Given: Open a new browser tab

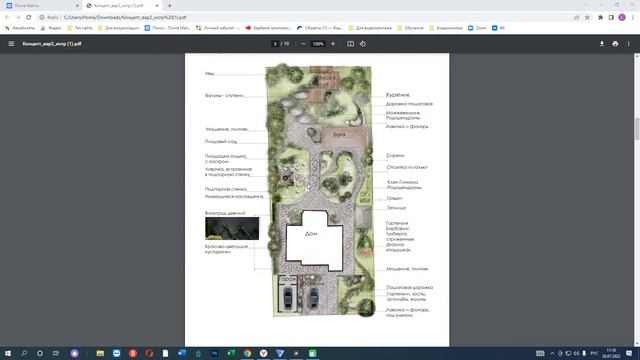Looking at the screenshot, I should [x=169, y=6].
